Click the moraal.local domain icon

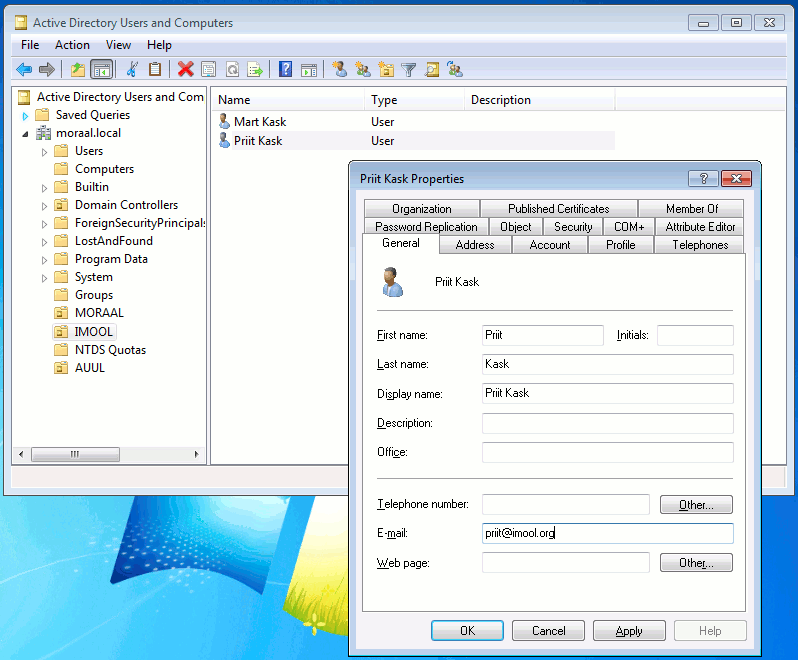coord(43,133)
